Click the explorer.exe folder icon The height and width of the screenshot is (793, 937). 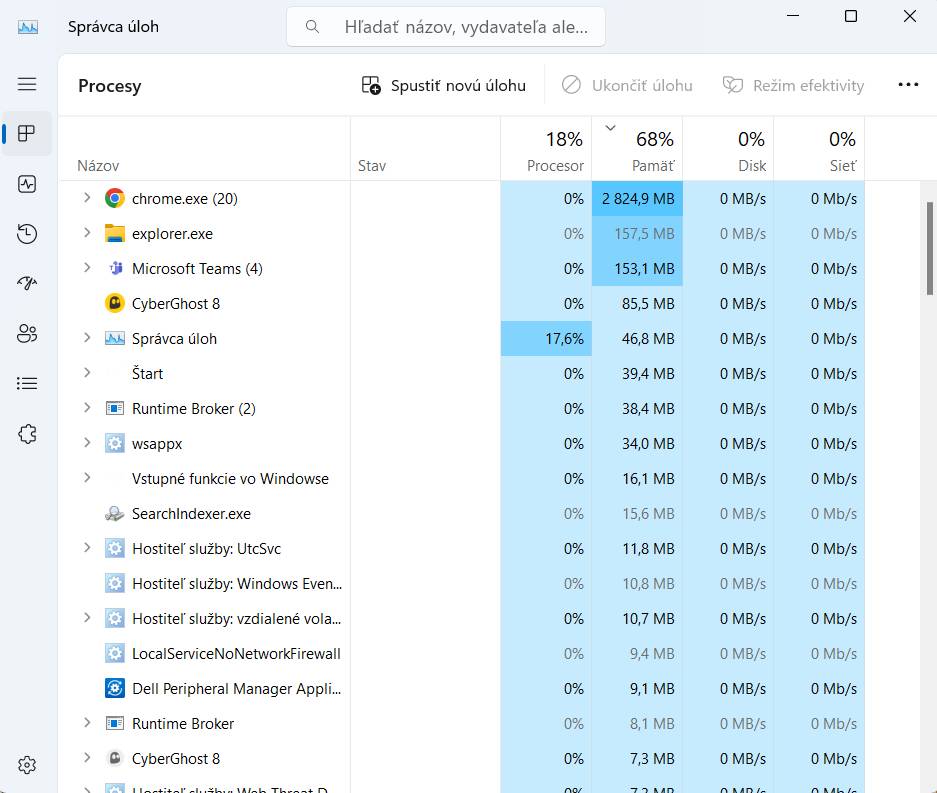(115, 234)
